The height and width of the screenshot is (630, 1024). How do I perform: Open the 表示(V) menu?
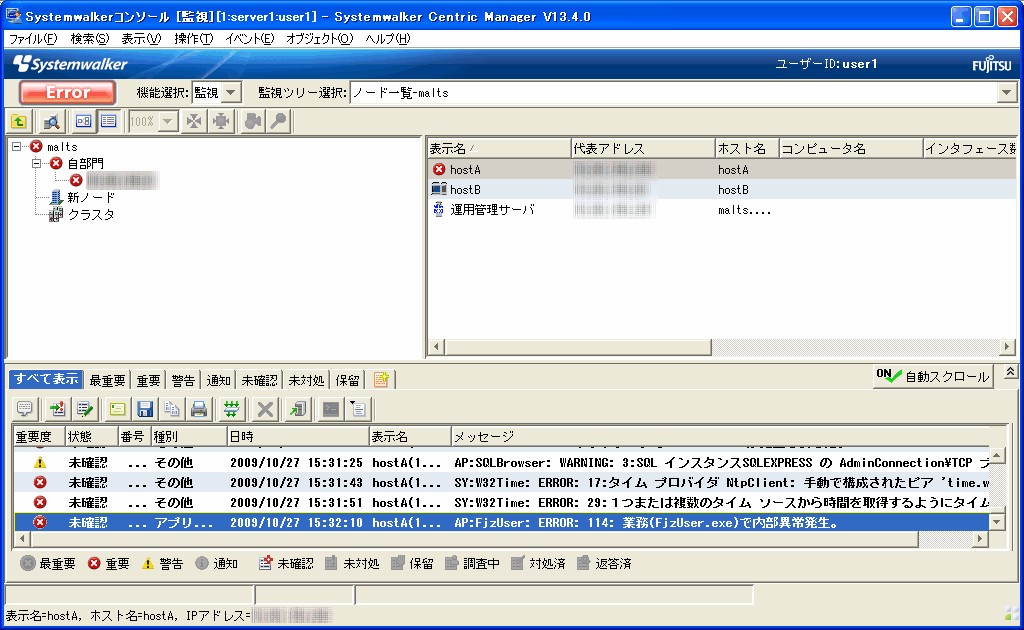point(141,39)
